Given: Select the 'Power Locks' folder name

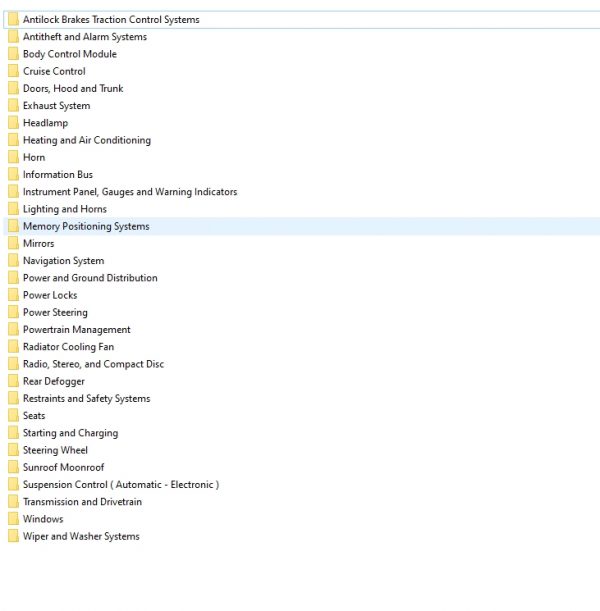Looking at the screenshot, I should coord(50,295).
